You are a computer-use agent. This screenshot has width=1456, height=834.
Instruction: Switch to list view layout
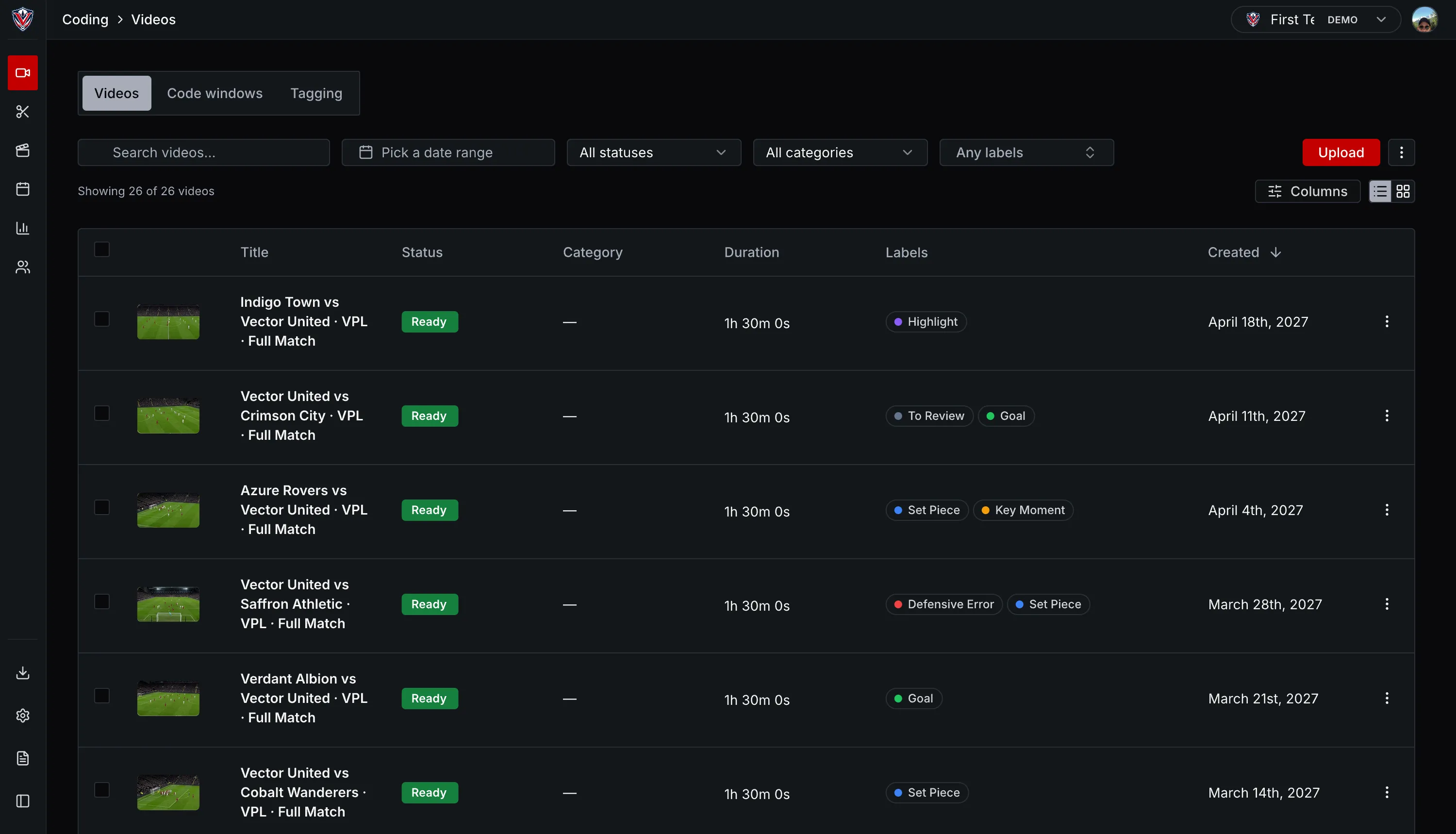1380,191
